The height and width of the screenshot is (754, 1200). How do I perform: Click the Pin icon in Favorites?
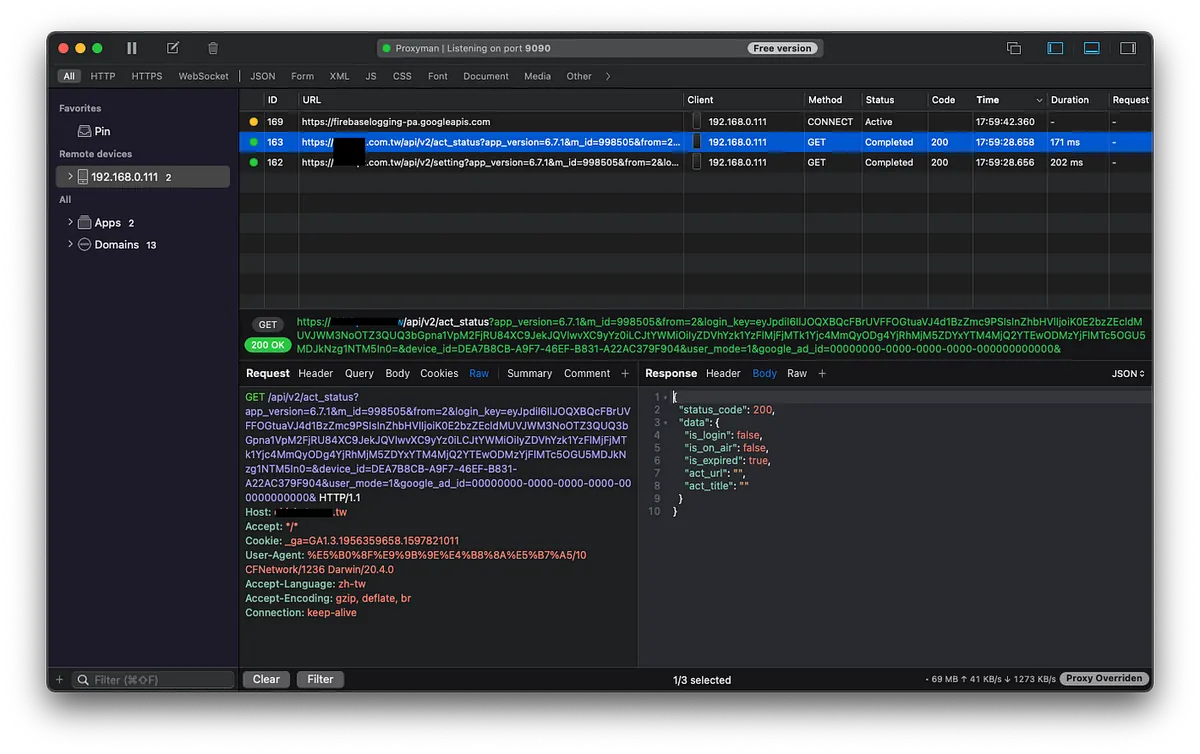pos(86,131)
